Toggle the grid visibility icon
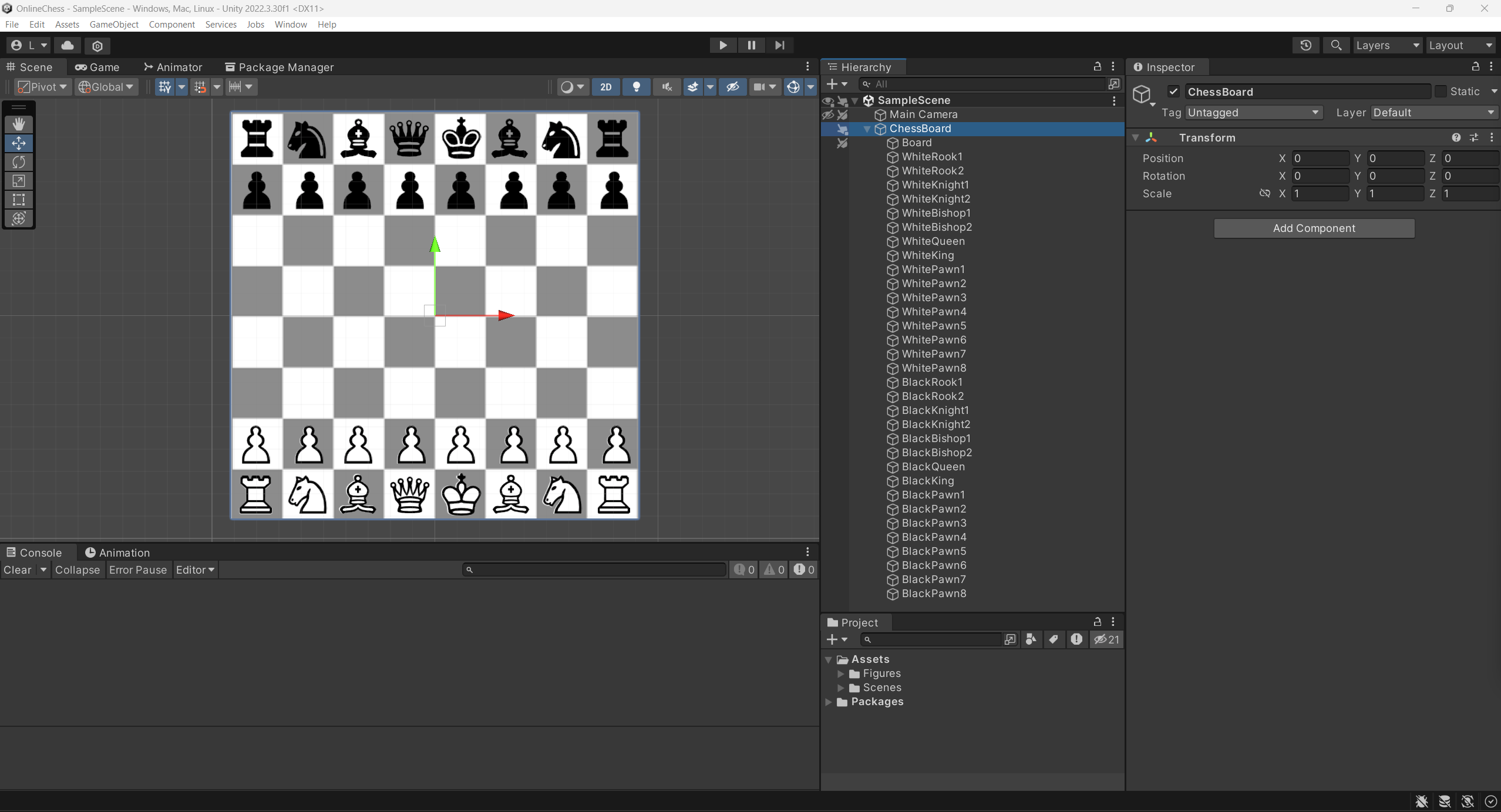 click(165, 87)
